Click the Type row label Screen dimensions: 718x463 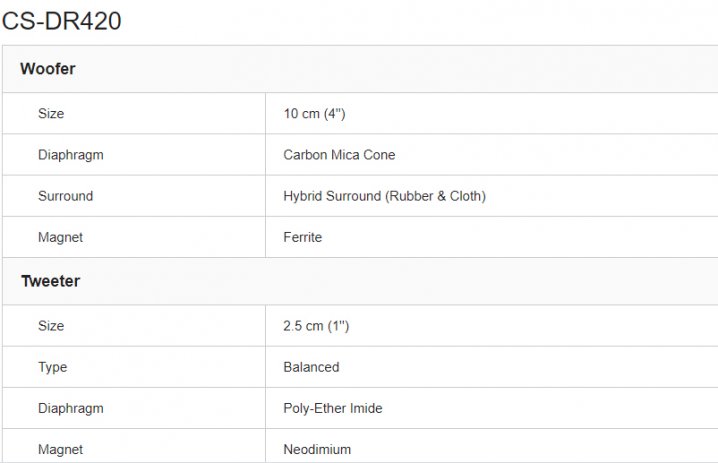coord(52,367)
